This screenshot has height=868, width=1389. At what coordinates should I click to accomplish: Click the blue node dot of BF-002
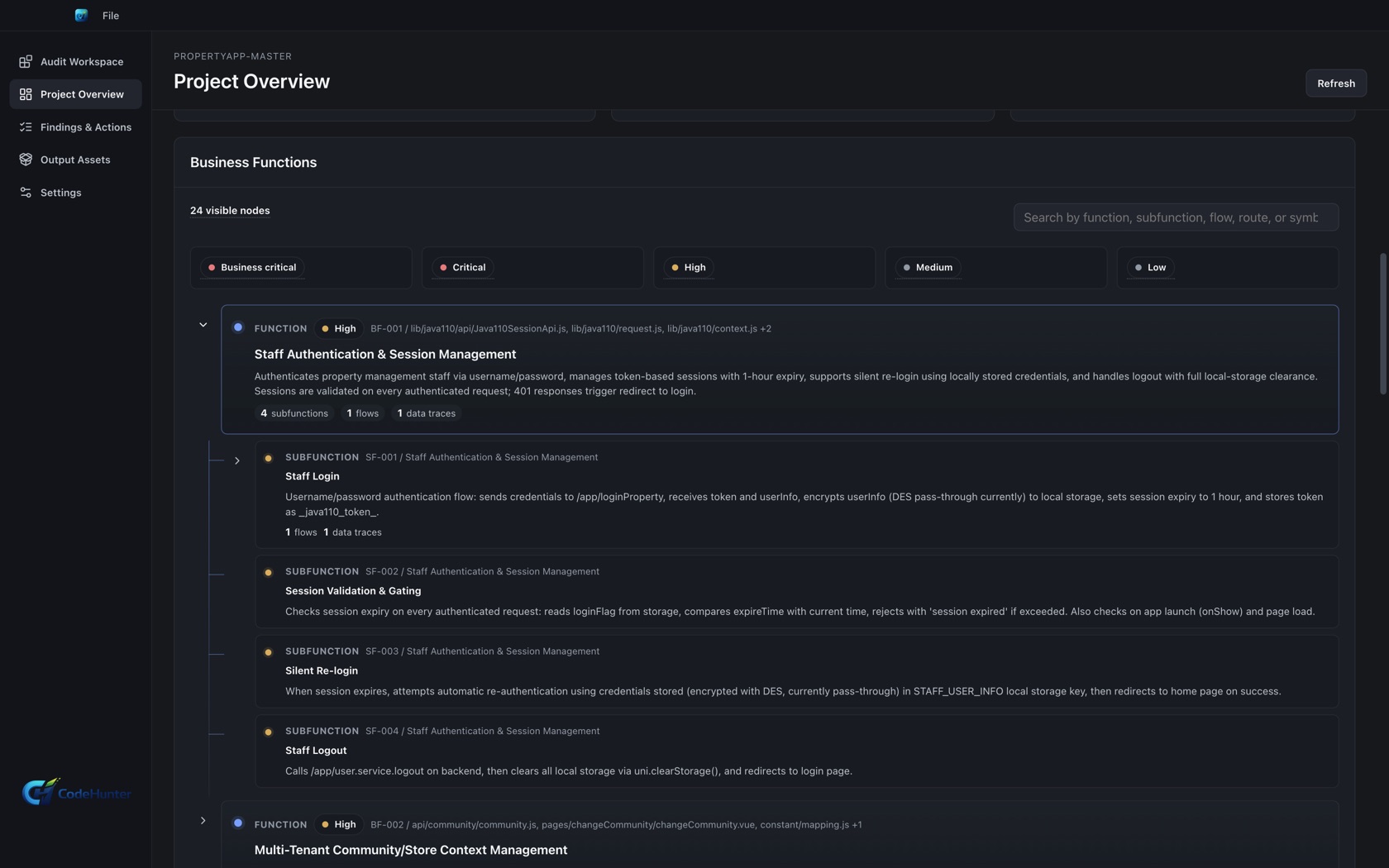coord(238,823)
